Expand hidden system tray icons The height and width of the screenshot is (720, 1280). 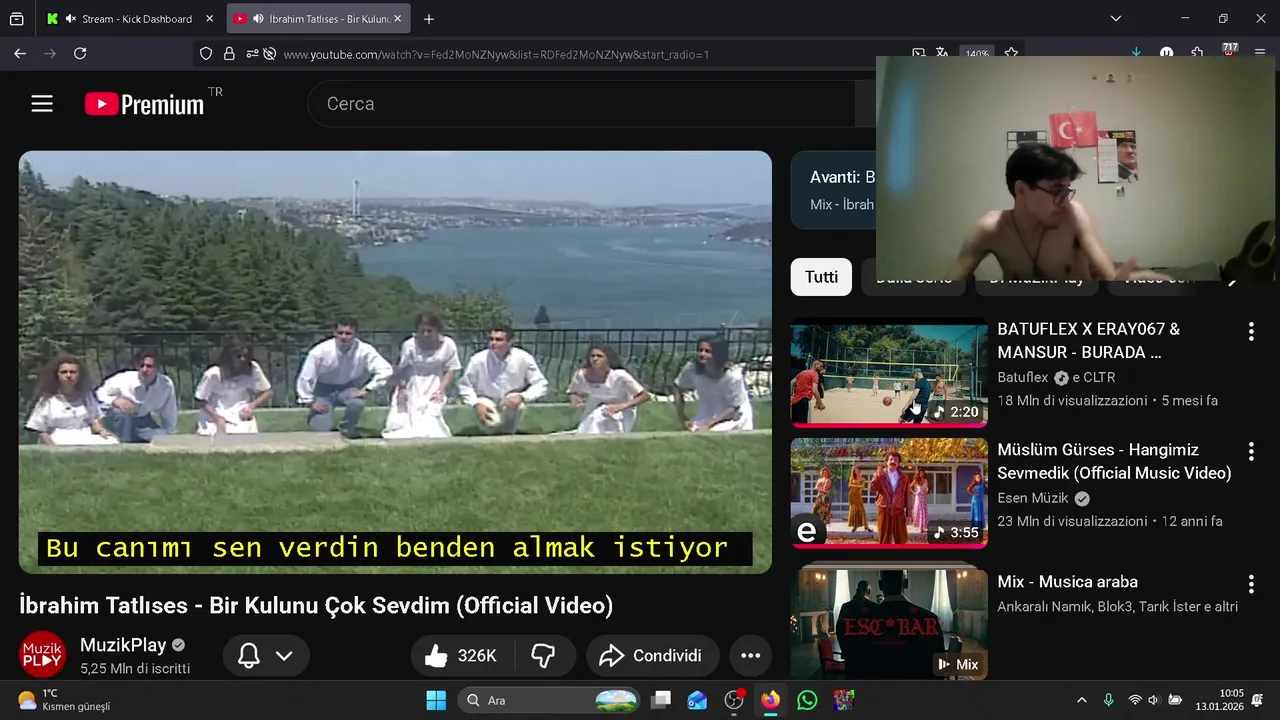click(1081, 700)
